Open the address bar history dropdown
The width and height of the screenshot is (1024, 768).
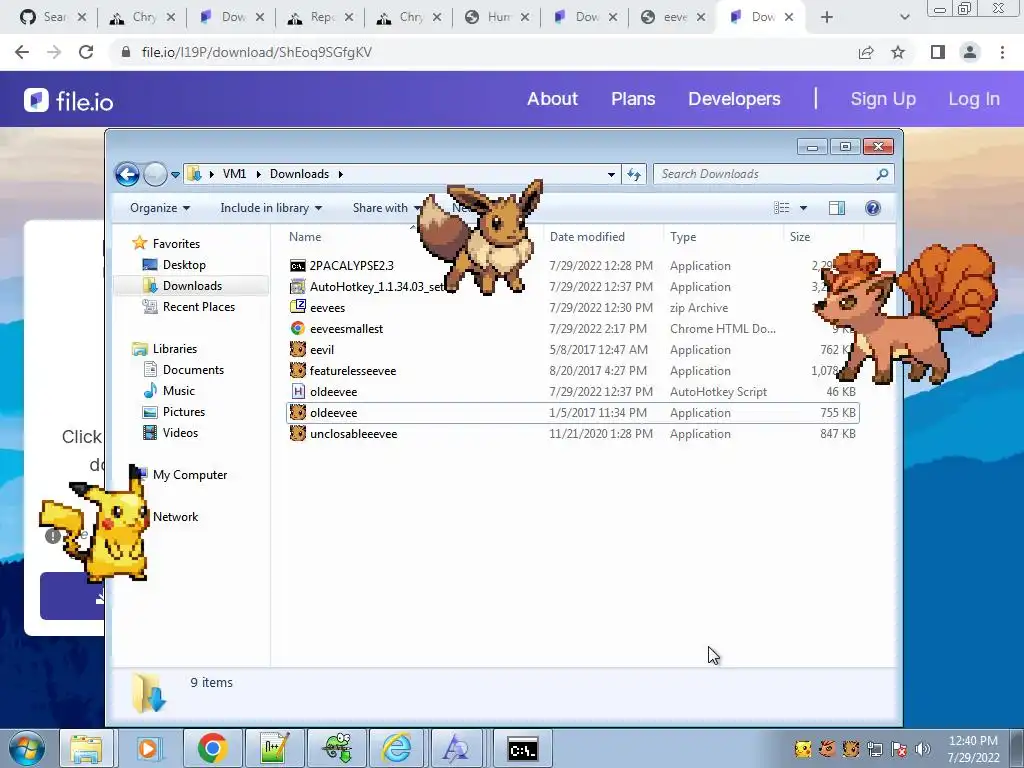tap(611, 174)
